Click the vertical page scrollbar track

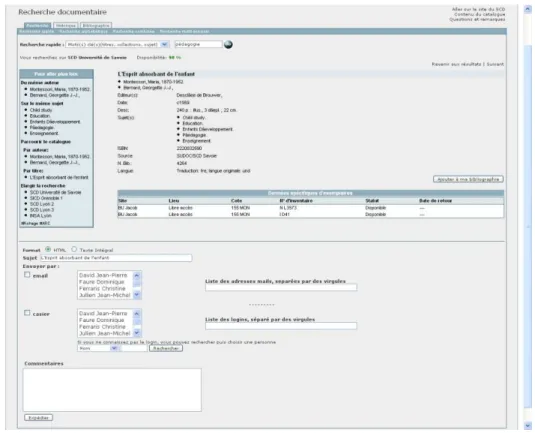point(528,218)
